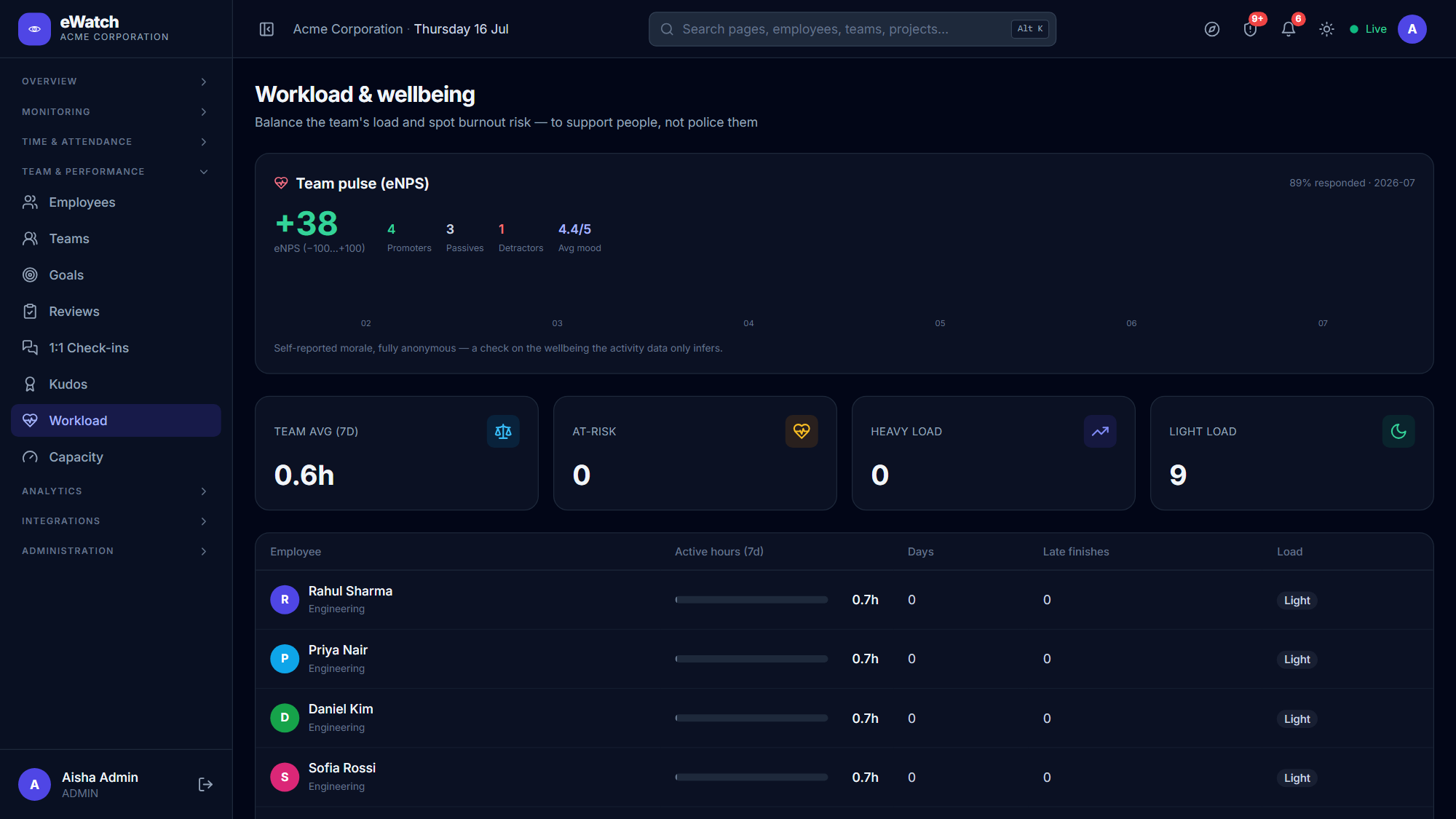Screen dimensions: 1456x819
Task: Click Priya Nair's active hours progress bar
Action: tap(751, 659)
